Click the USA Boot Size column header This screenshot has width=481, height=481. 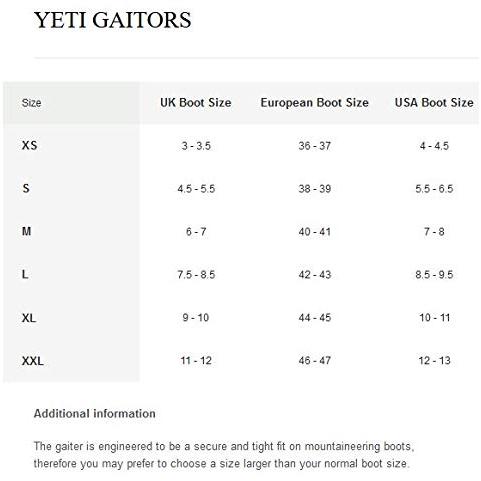(x=434, y=103)
